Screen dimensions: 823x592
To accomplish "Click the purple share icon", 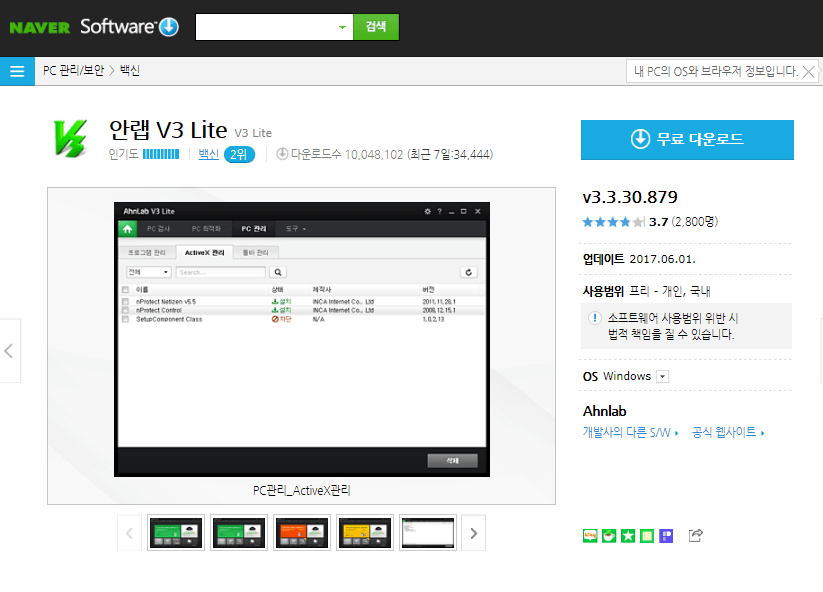I will pyautogui.click(x=666, y=535).
